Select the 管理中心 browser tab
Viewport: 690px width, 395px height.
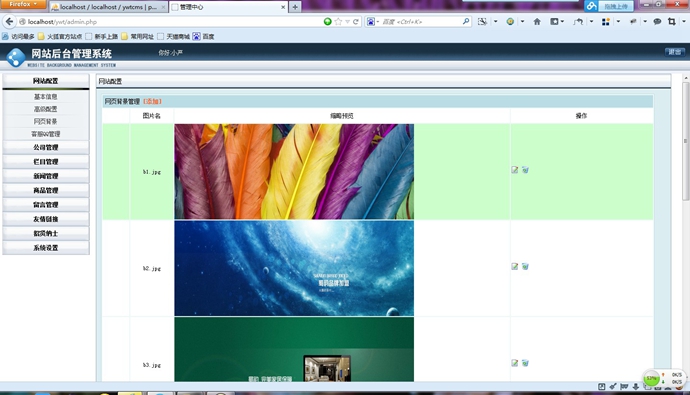(228, 7)
